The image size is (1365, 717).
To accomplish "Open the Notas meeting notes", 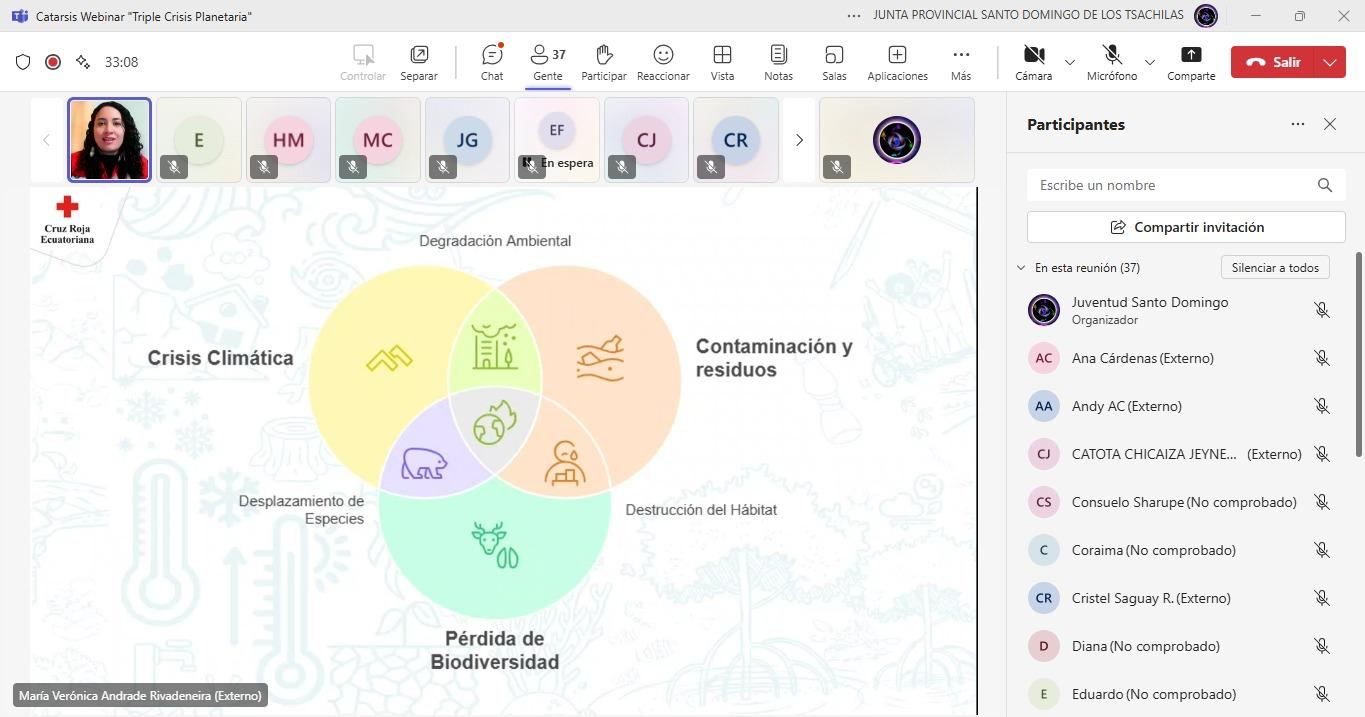I will point(778,61).
